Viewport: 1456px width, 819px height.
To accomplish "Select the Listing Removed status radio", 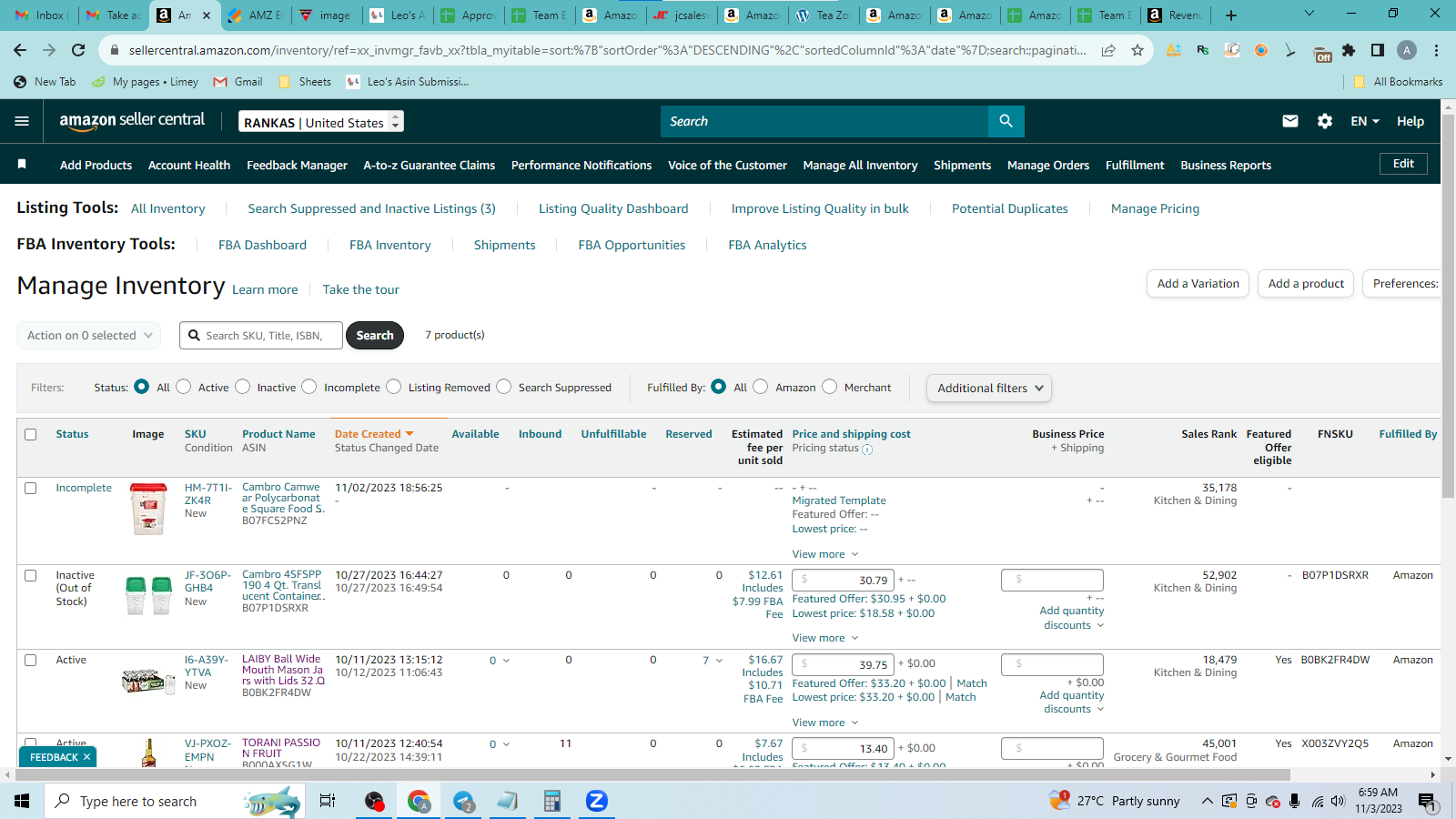I will (x=394, y=387).
